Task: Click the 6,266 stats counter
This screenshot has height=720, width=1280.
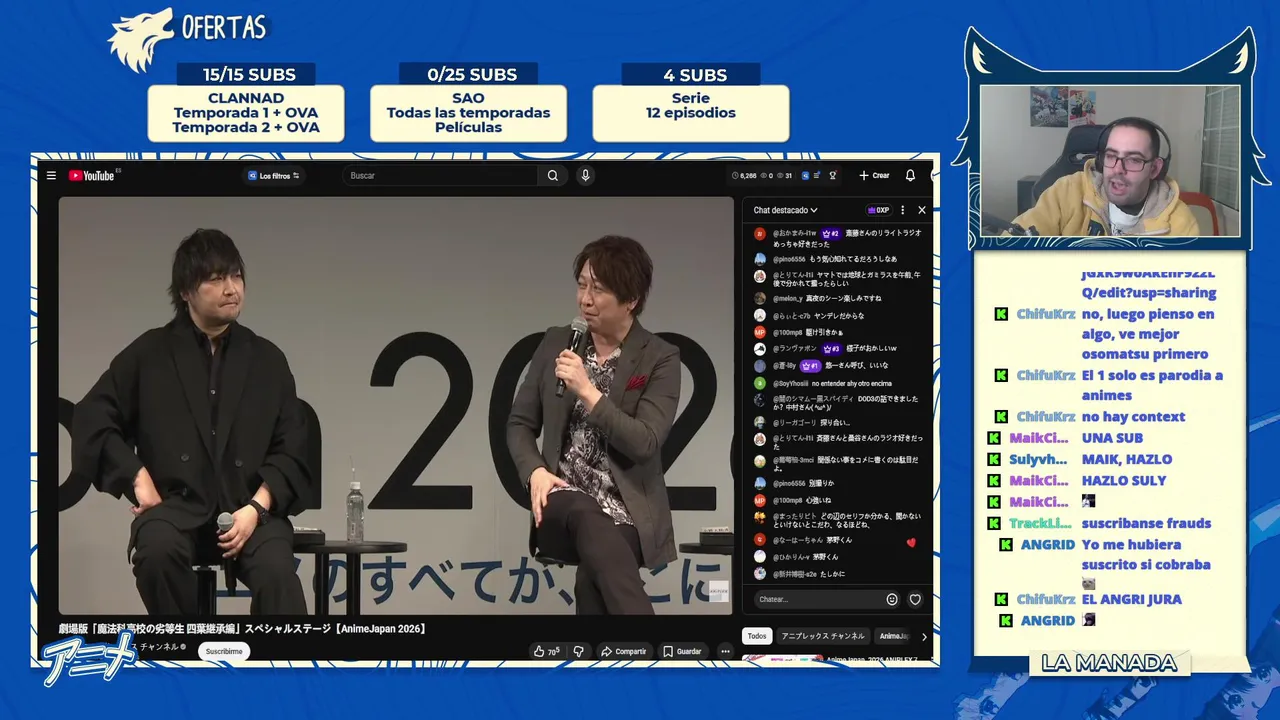Action: coord(746,175)
